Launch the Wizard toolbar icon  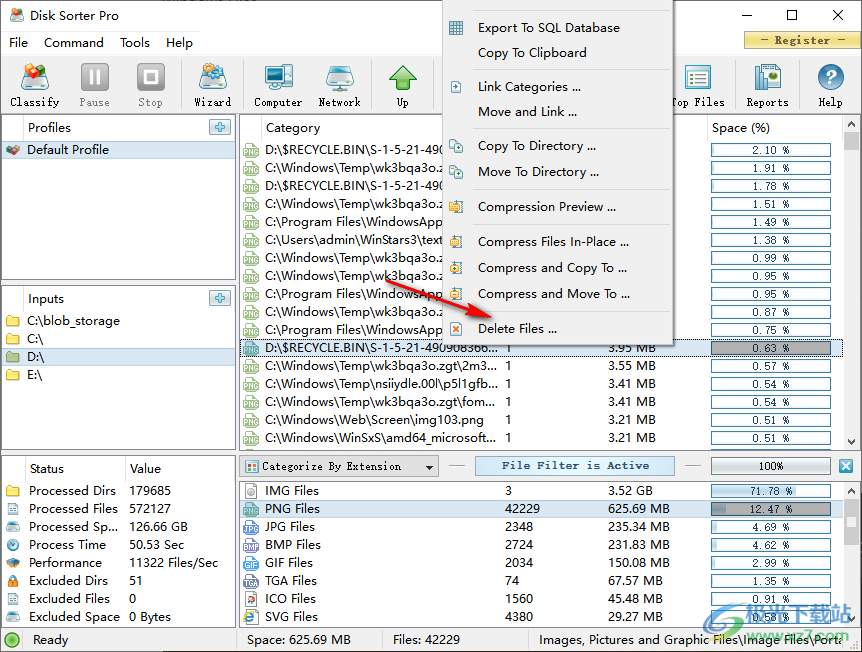tap(213, 85)
